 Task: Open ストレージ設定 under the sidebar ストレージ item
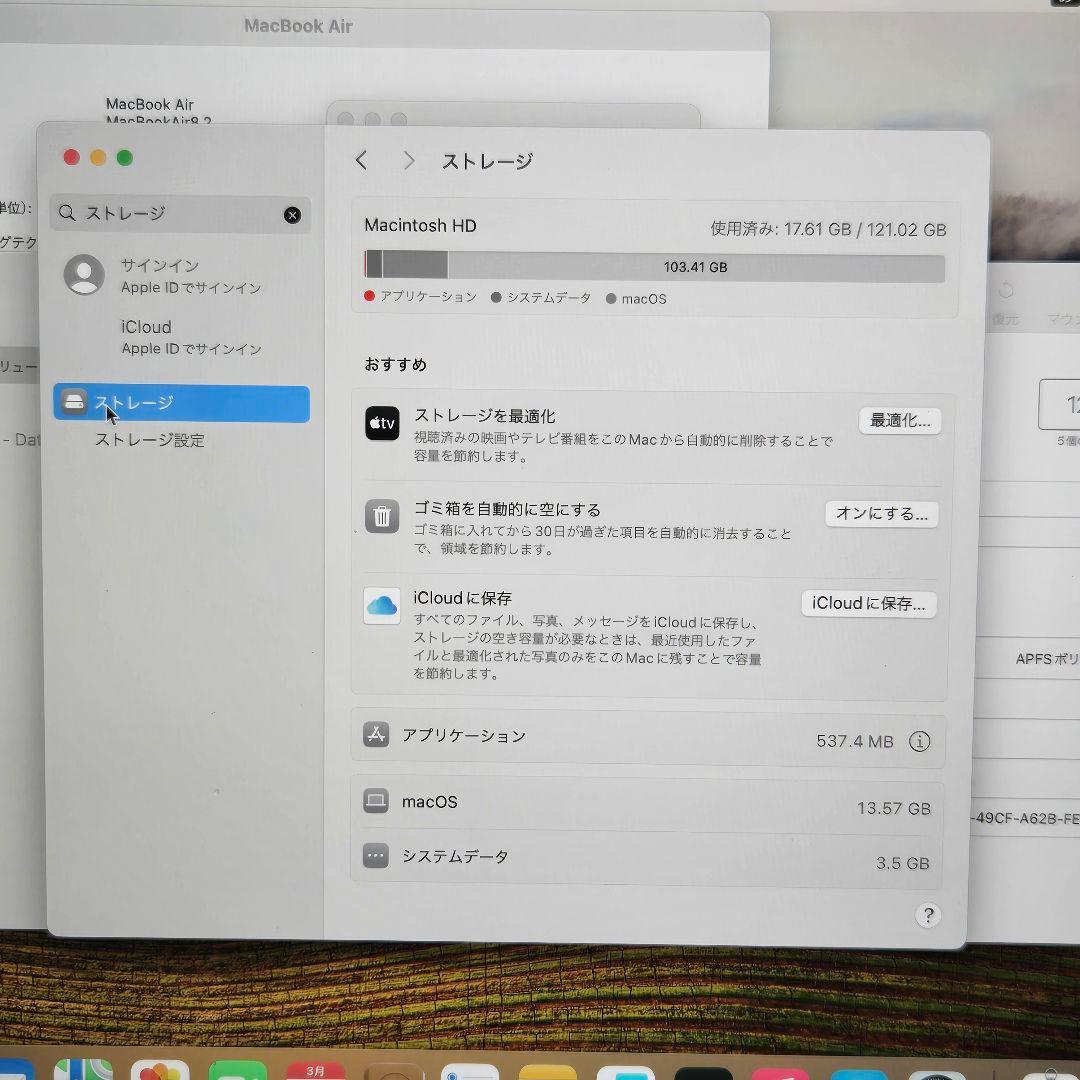150,440
